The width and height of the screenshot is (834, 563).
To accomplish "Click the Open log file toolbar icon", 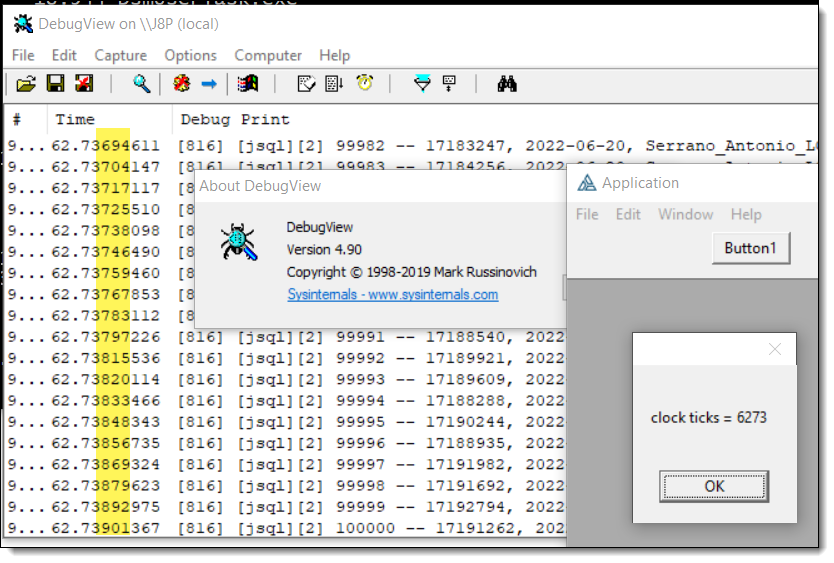I will 26,84.
